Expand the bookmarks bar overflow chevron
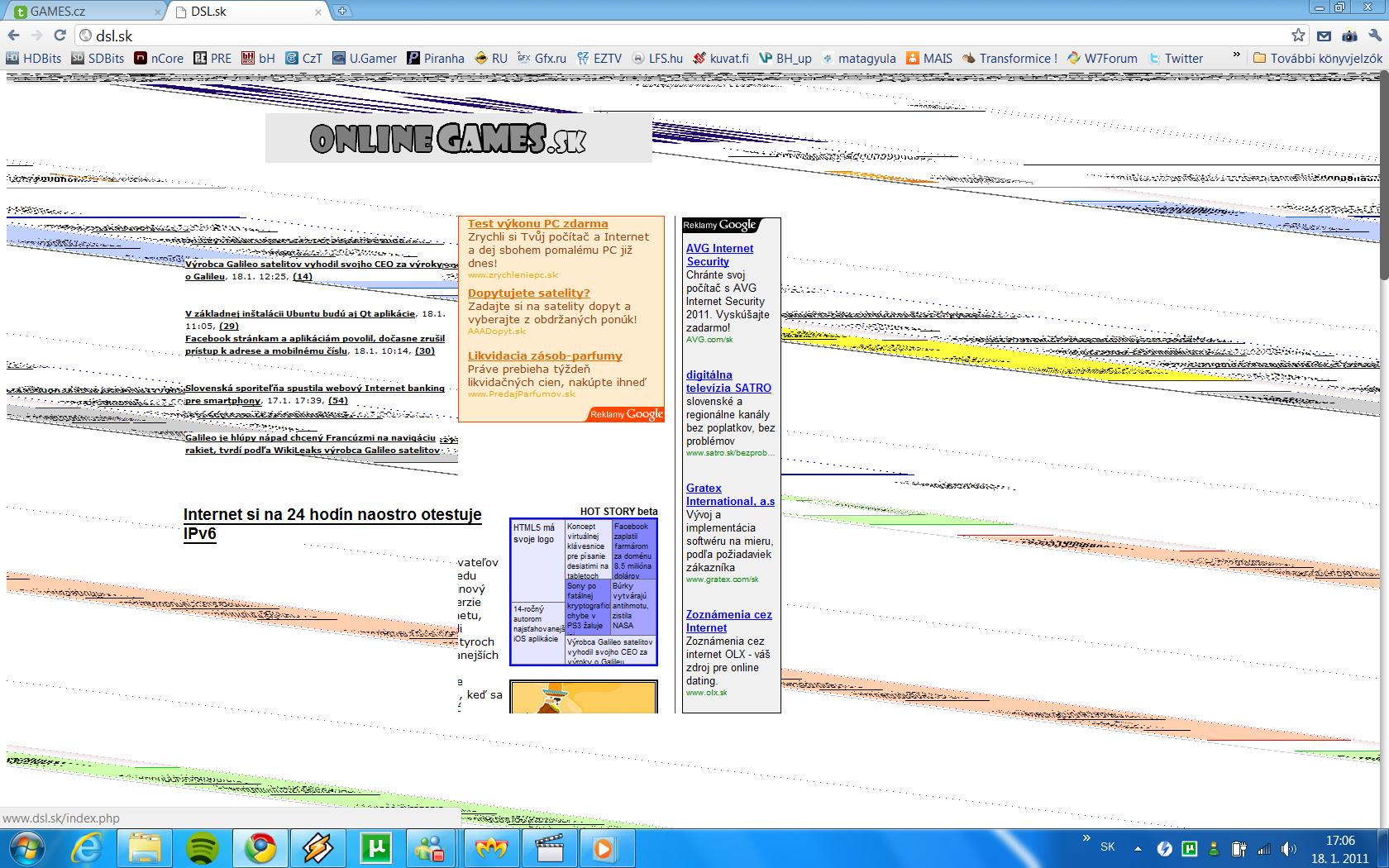The width and height of the screenshot is (1389, 868). tap(1236, 55)
